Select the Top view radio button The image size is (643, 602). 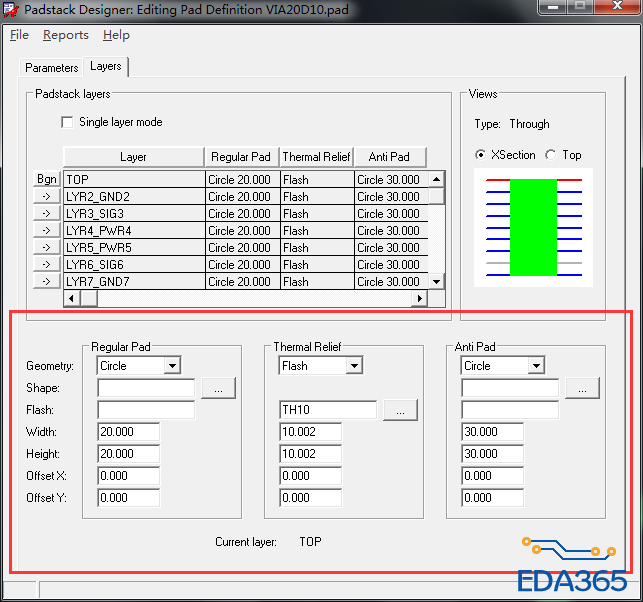[550, 155]
